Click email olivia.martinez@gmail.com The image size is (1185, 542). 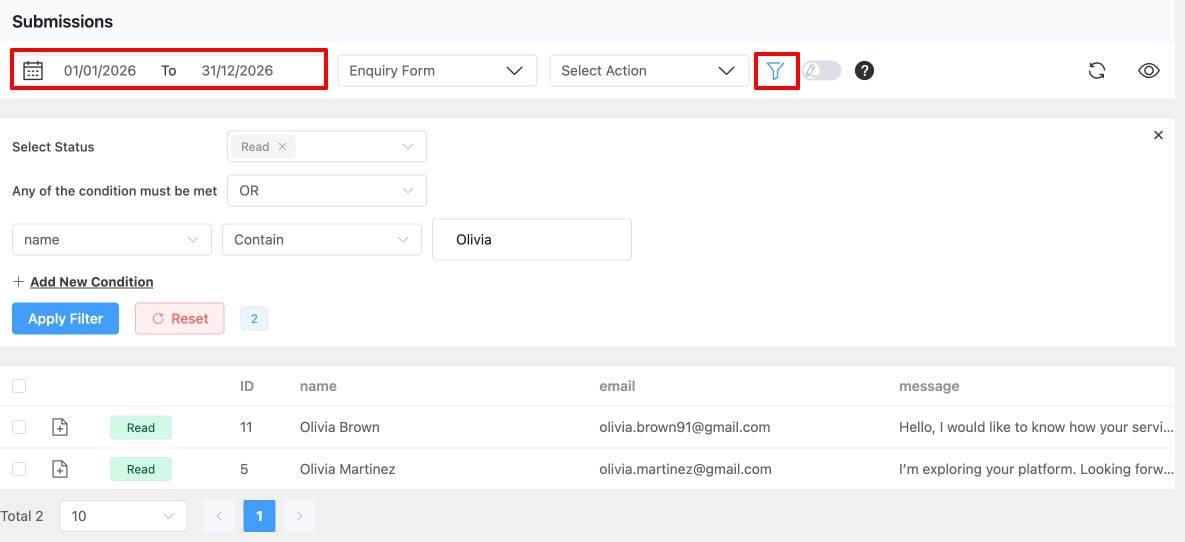point(685,469)
